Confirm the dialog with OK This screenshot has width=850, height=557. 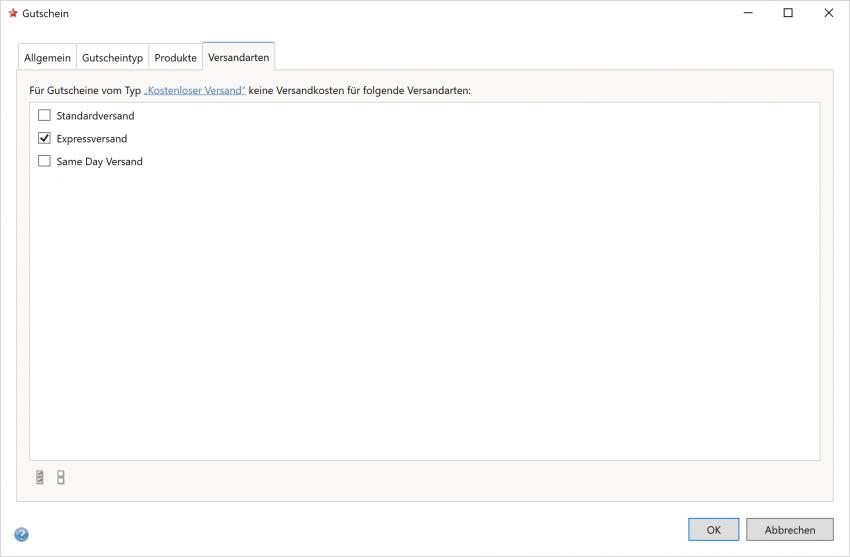[713, 530]
